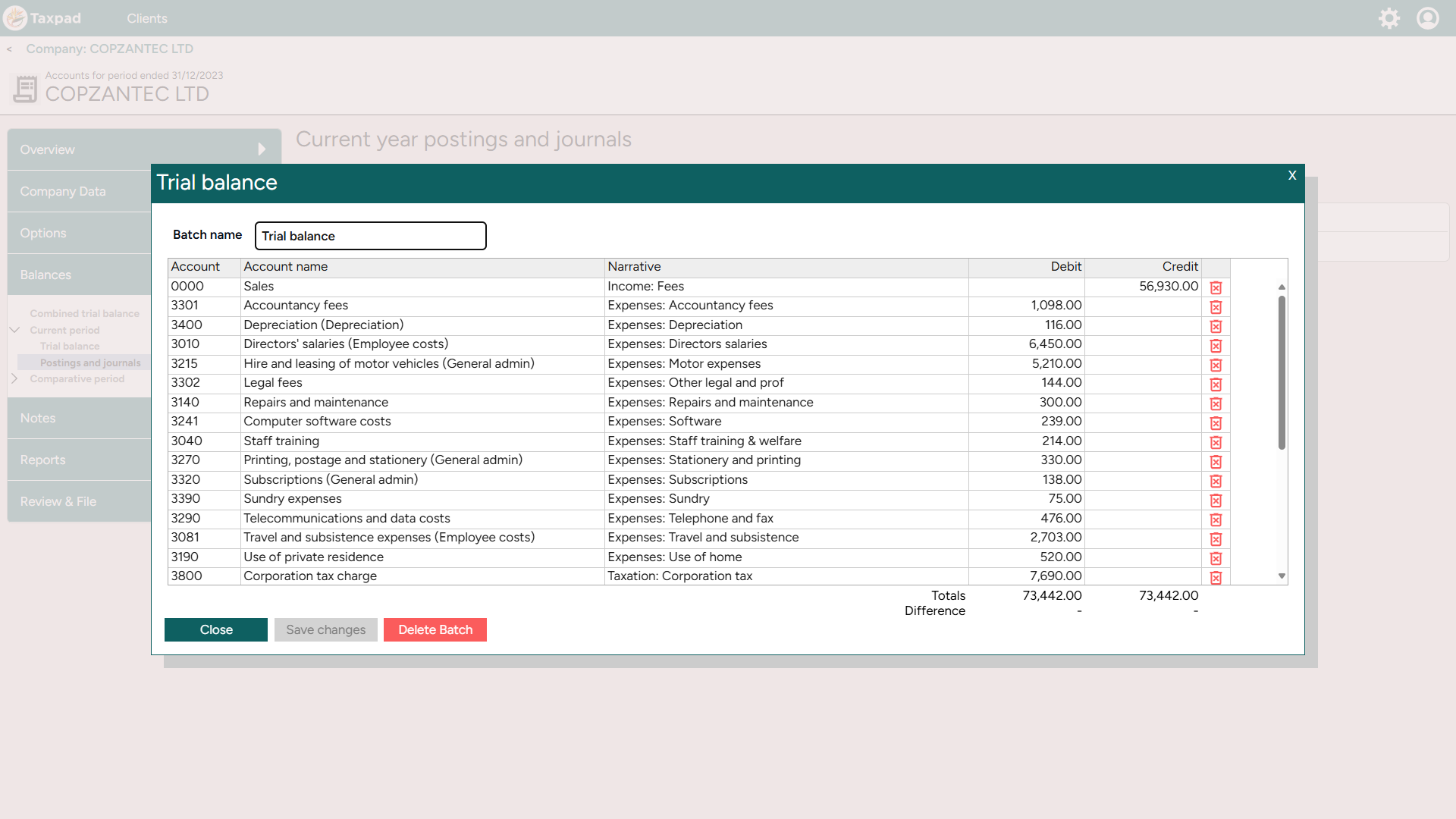Image resolution: width=1456 pixels, height=819 pixels.
Task: Delete the Sales account row
Action: tap(1216, 287)
